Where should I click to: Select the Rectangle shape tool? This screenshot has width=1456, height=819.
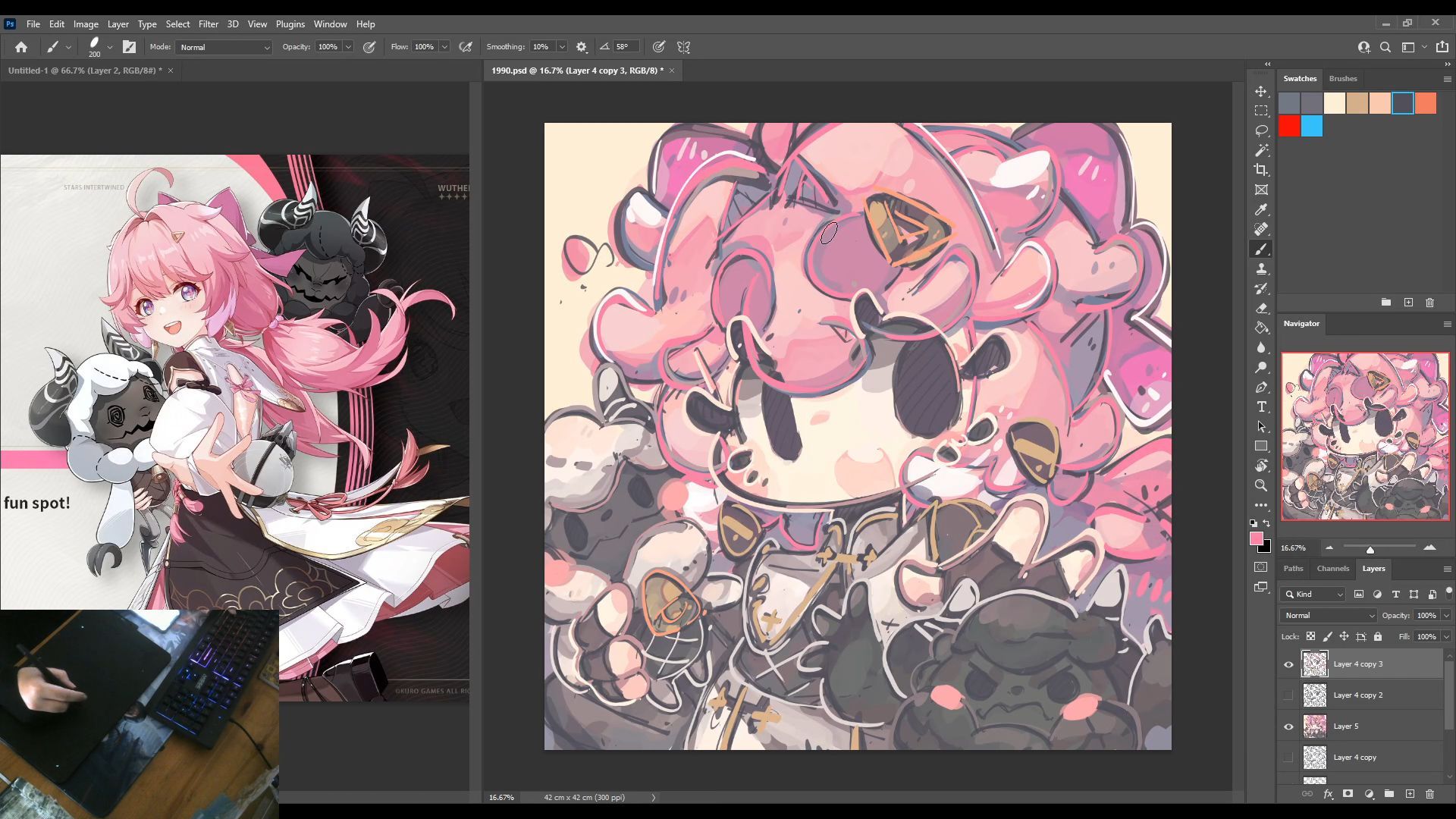(x=1261, y=446)
